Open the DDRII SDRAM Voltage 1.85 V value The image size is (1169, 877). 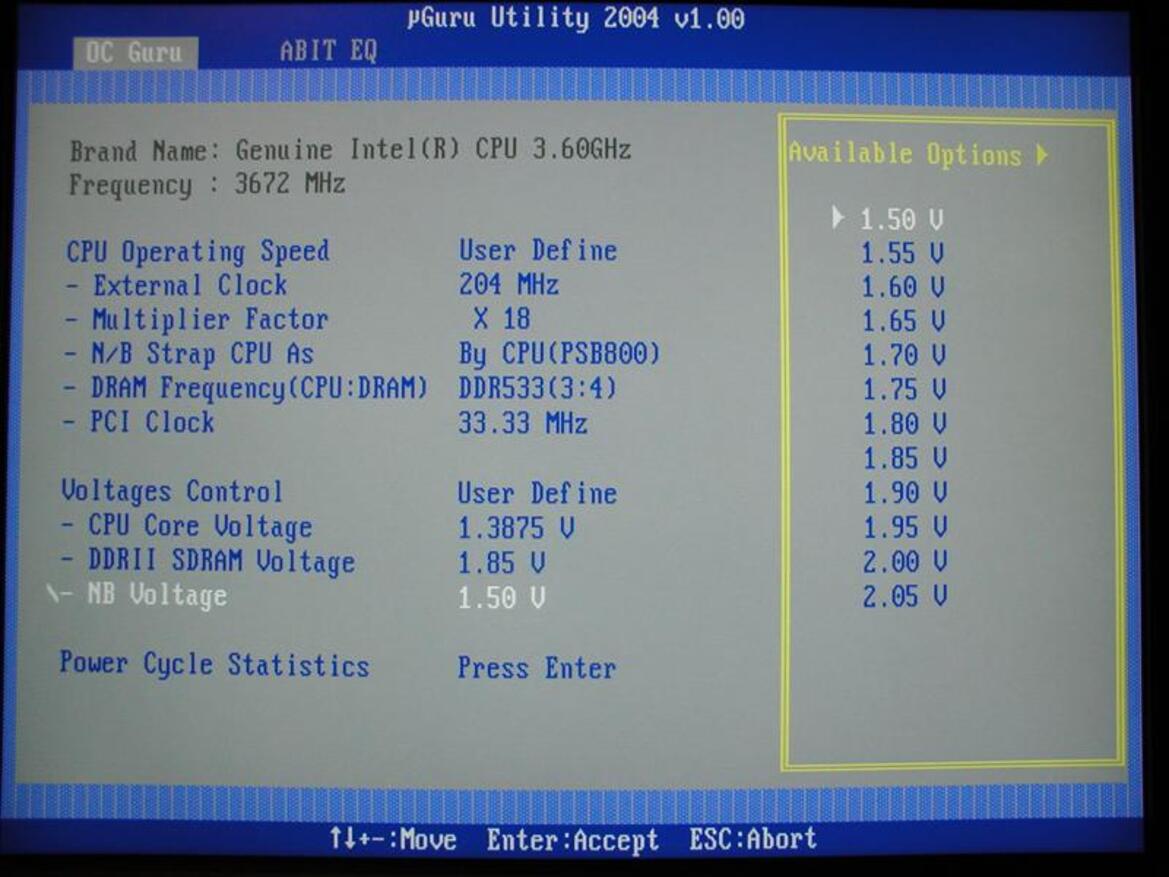[x=501, y=562]
